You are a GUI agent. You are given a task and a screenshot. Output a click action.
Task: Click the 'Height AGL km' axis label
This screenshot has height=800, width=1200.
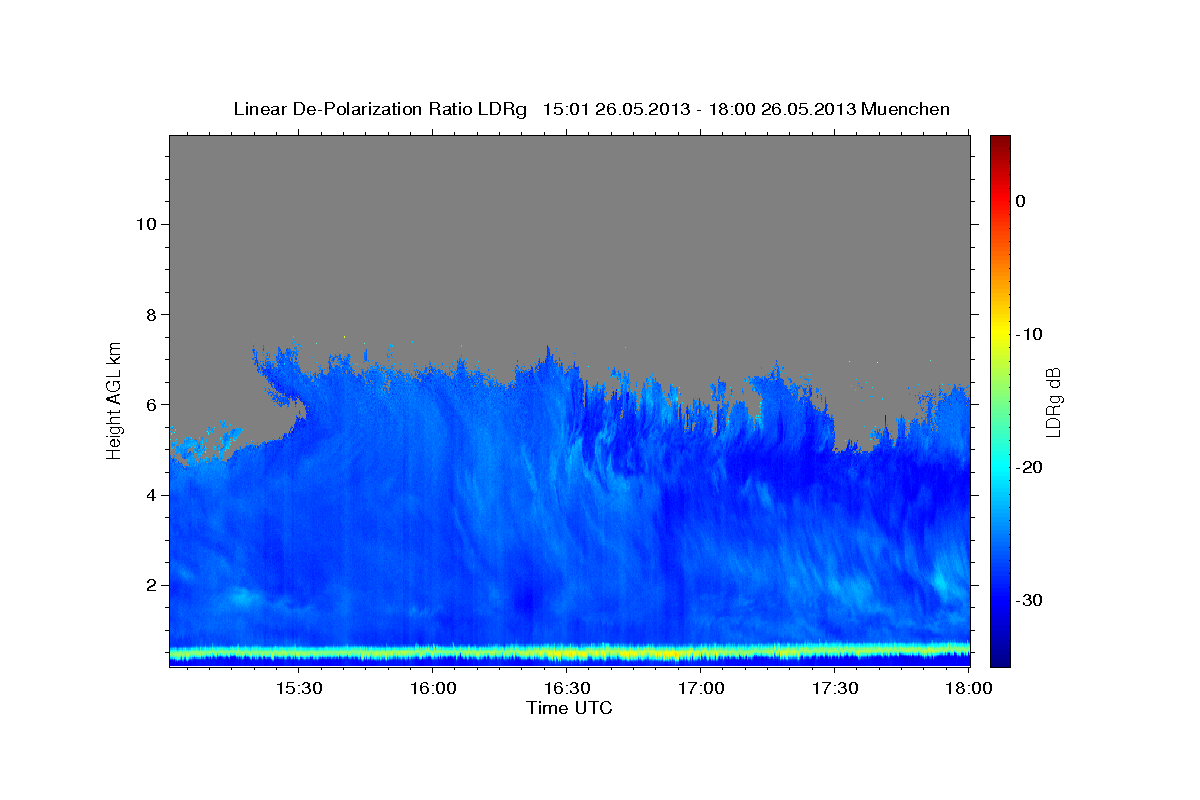[115, 399]
